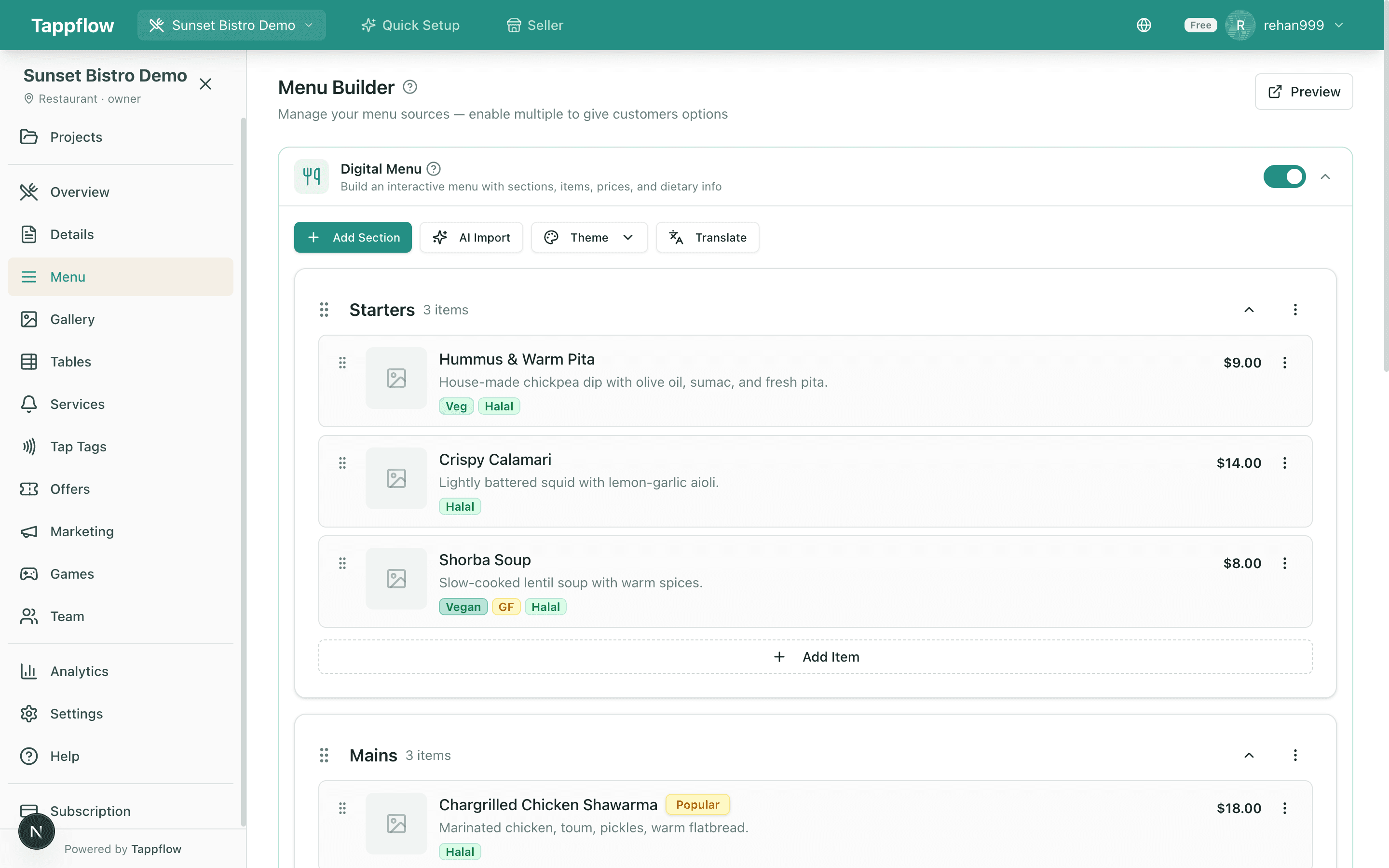Click the Tap Tags sidebar icon

29,446
